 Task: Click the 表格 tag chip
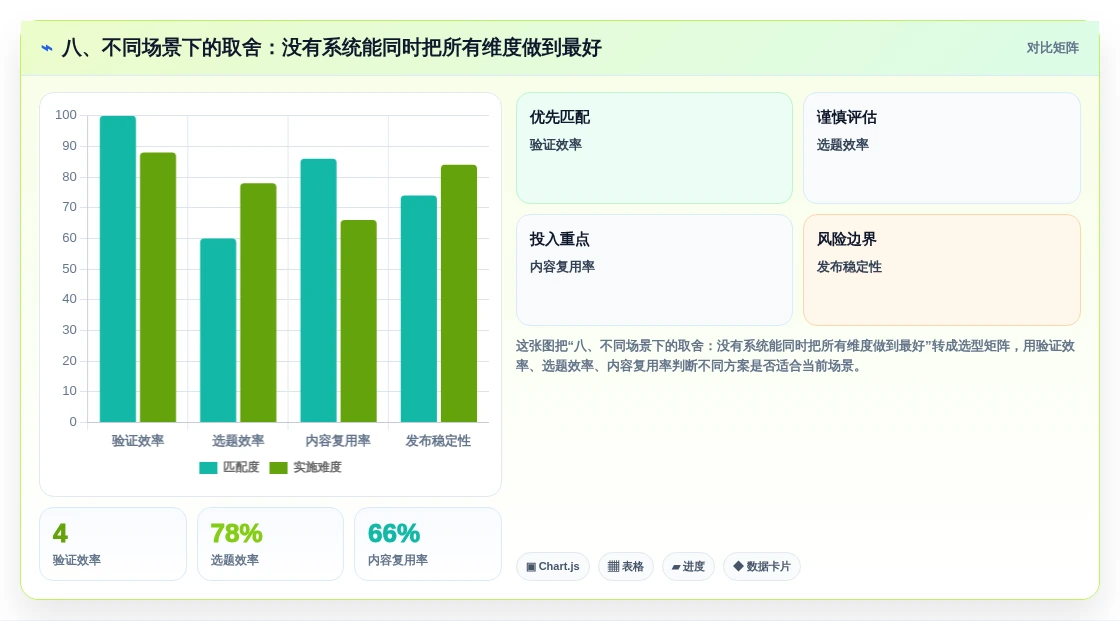tap(626, 567)
